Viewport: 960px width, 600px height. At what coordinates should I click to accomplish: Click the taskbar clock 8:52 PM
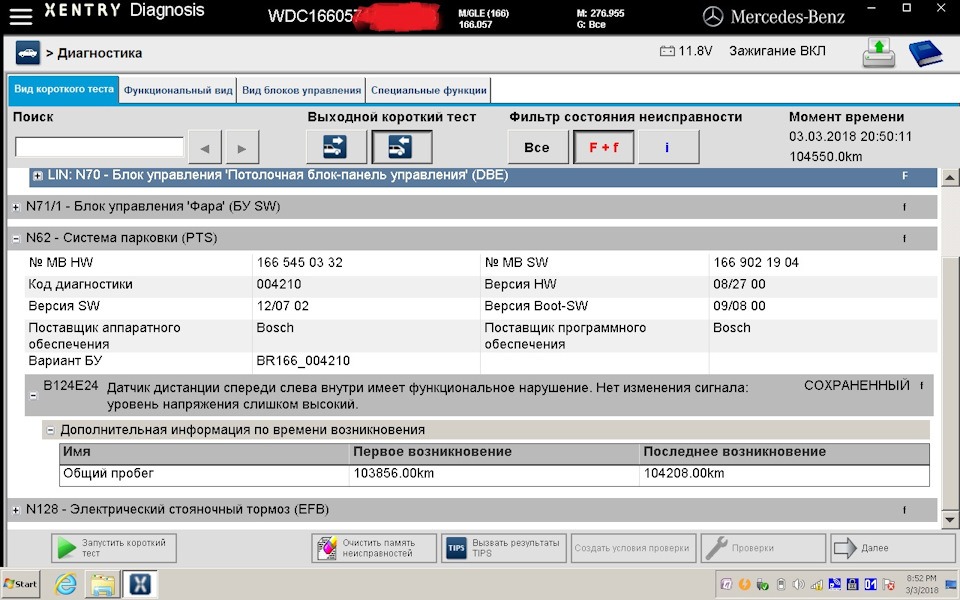(x=921, y=578)
